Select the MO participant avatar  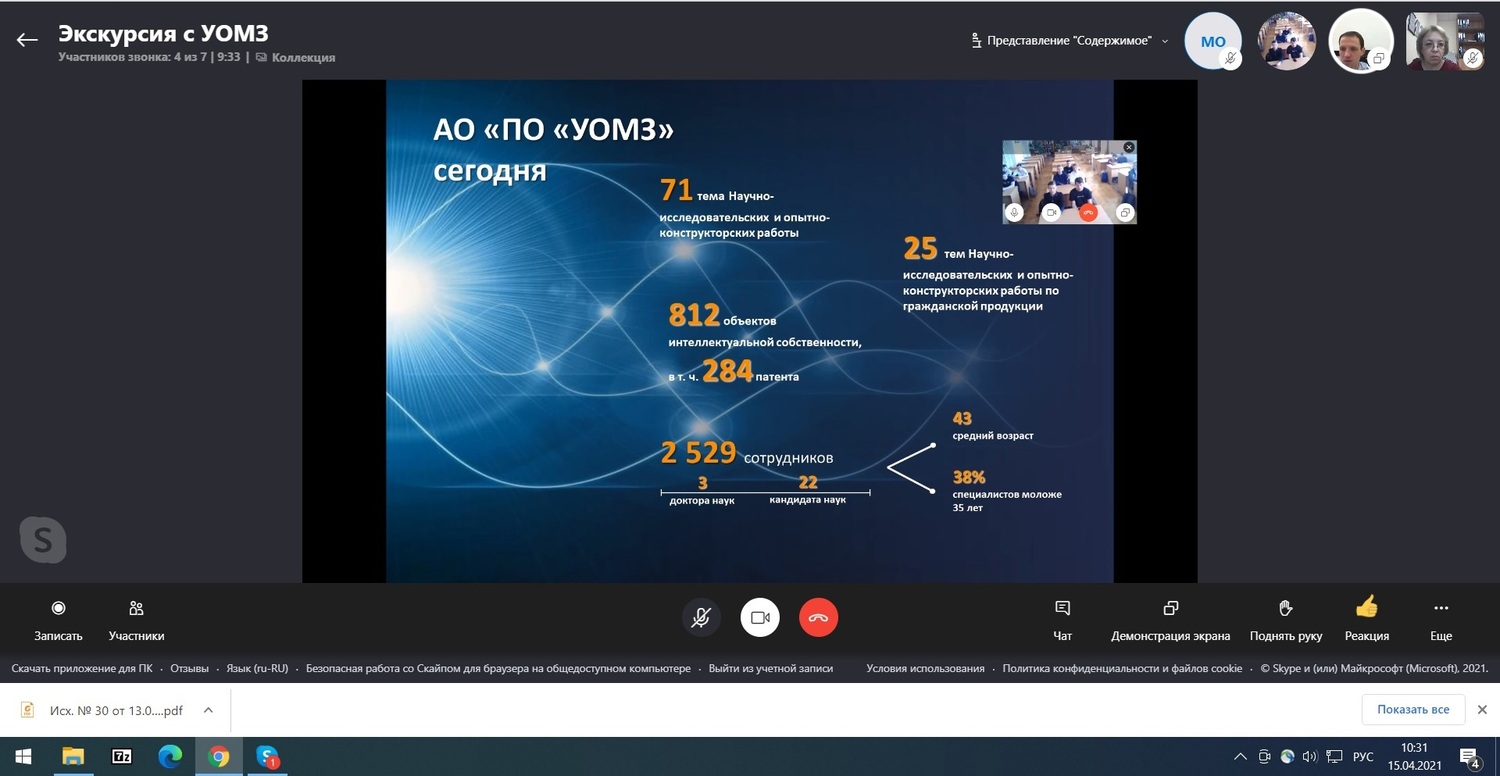tap(1213, 41)
